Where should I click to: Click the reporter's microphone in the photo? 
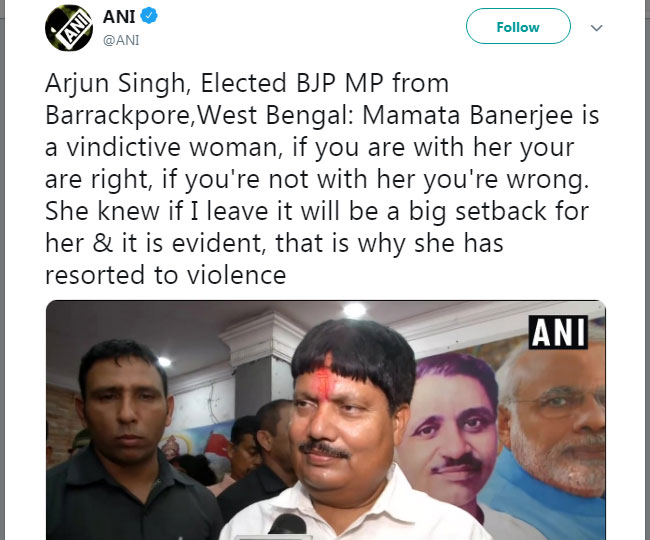point(287,525)
